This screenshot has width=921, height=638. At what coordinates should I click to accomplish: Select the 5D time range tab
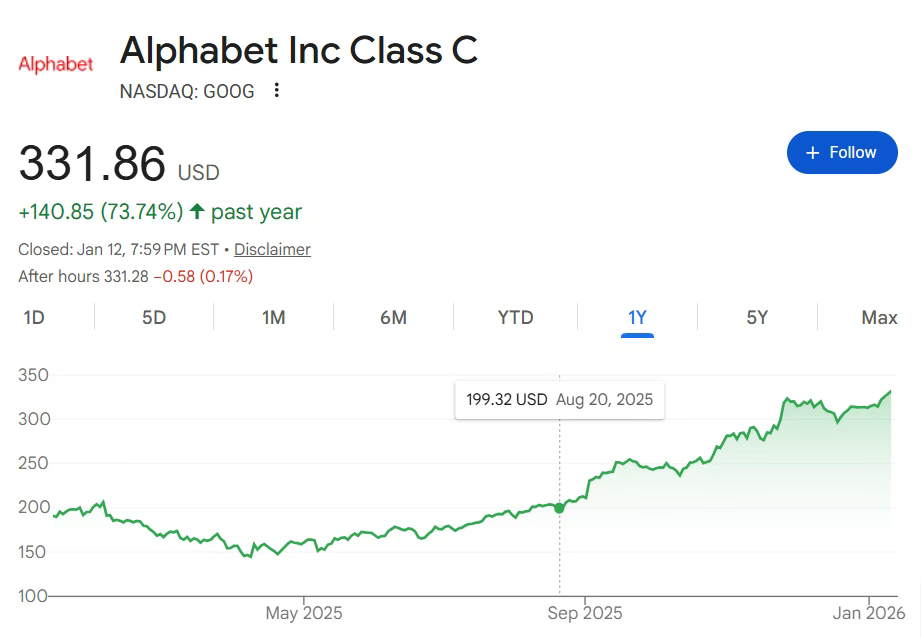[154, 318]
